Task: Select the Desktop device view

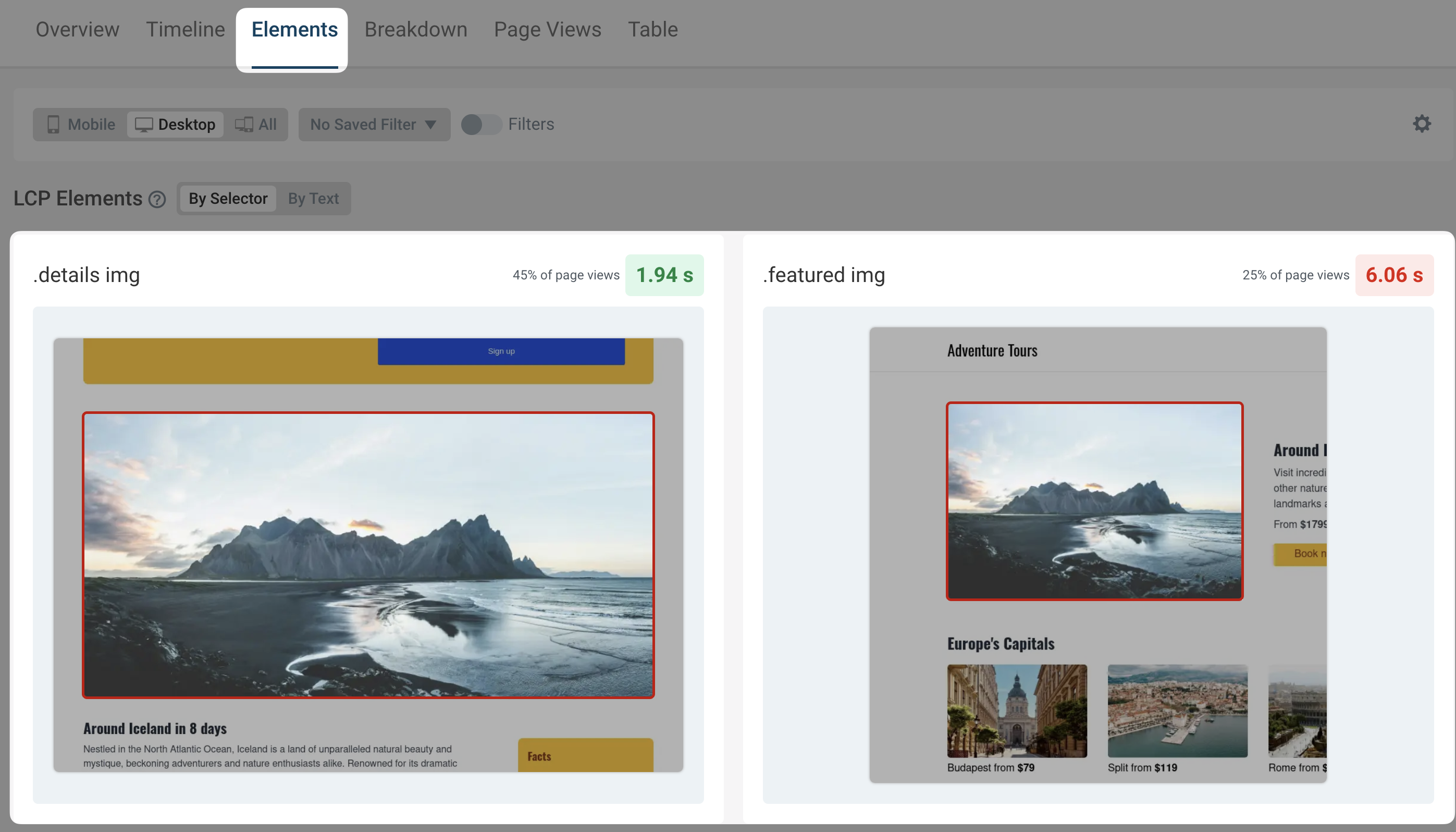Action: point(176,125)
